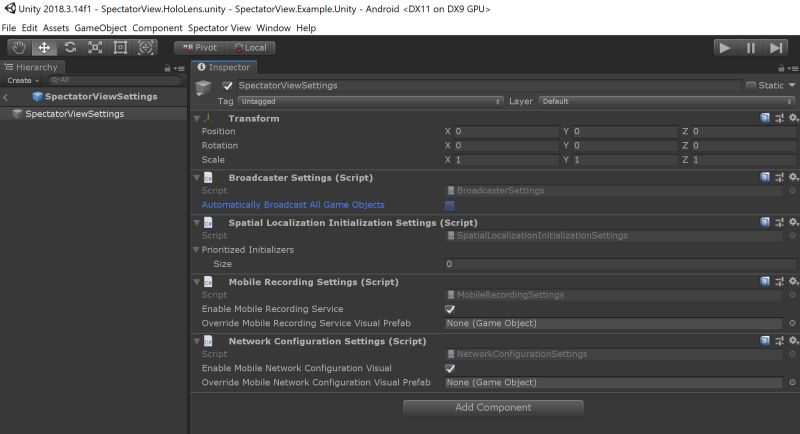Open Spatial Localization gear menu
This screenshot has height=434, width=800.
793,222
